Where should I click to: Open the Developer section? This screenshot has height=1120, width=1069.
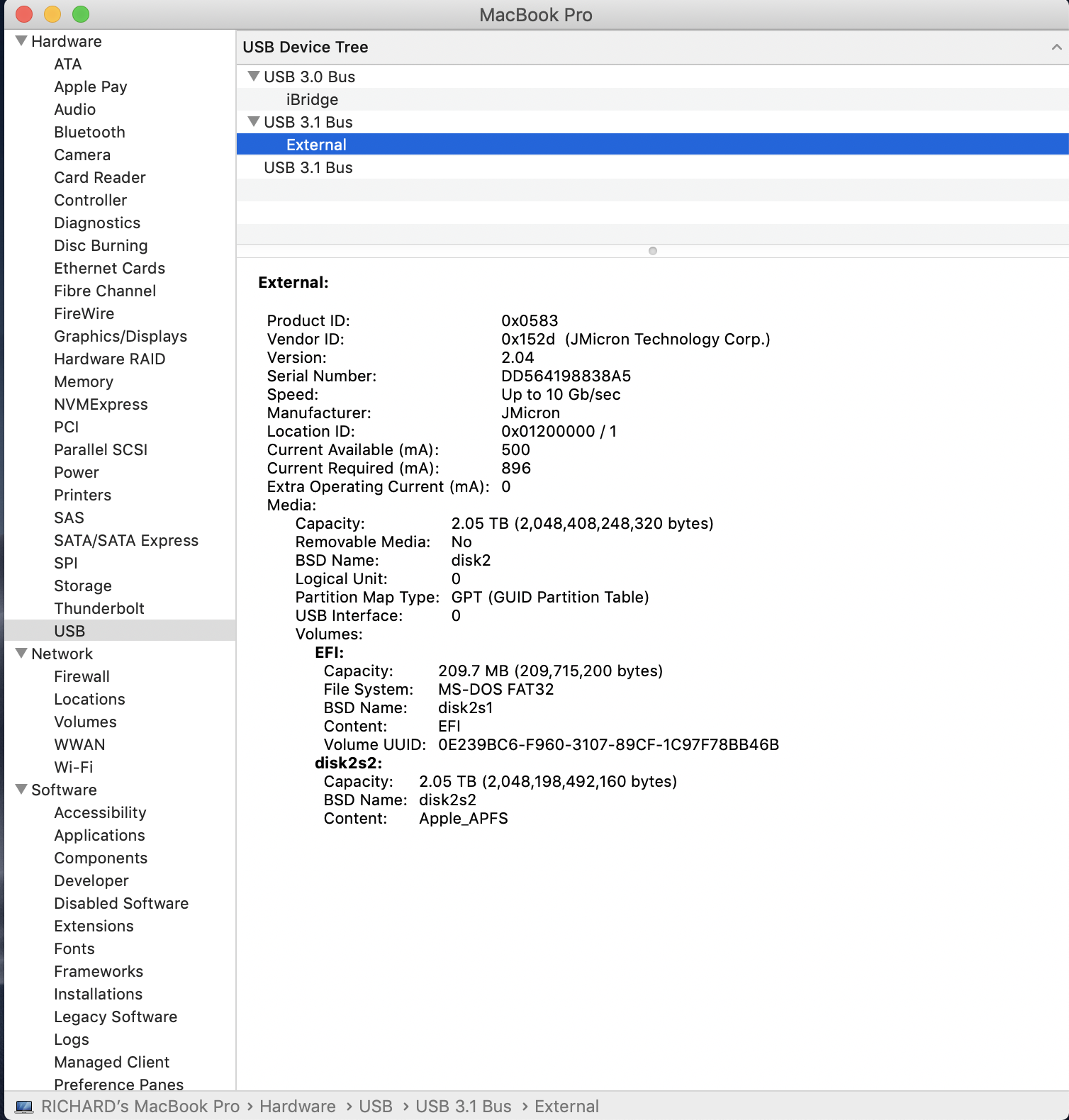91,880
